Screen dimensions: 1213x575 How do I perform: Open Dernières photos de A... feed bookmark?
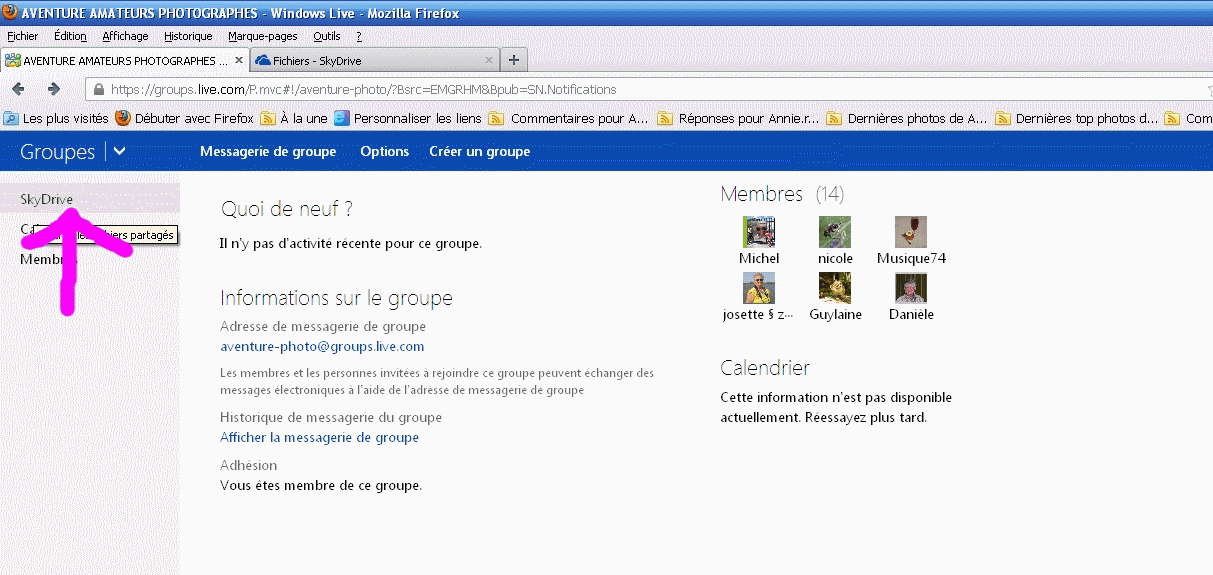click(907, 118)
